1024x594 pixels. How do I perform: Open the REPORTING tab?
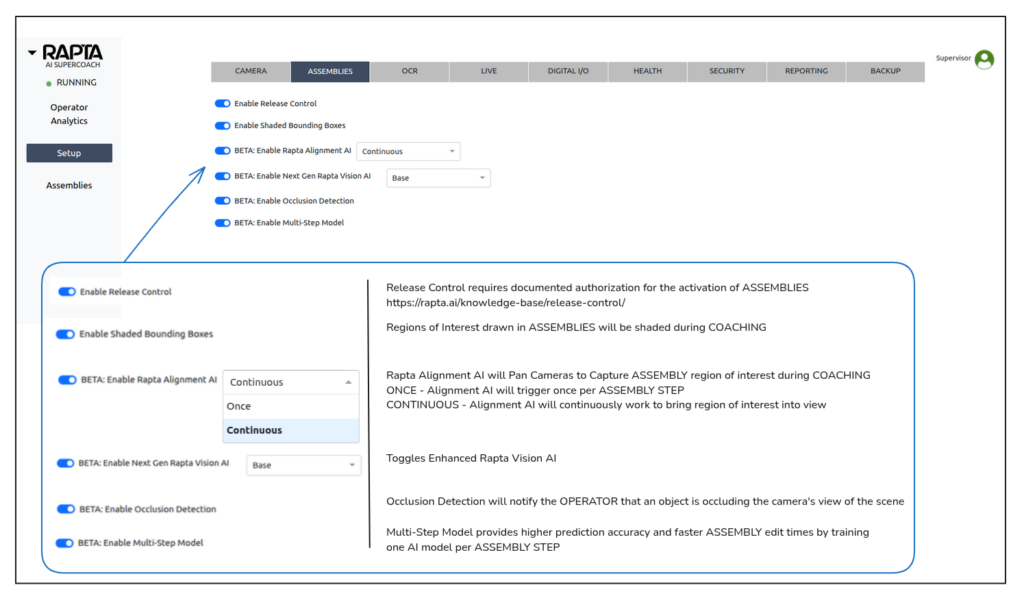tap(806, 71)
